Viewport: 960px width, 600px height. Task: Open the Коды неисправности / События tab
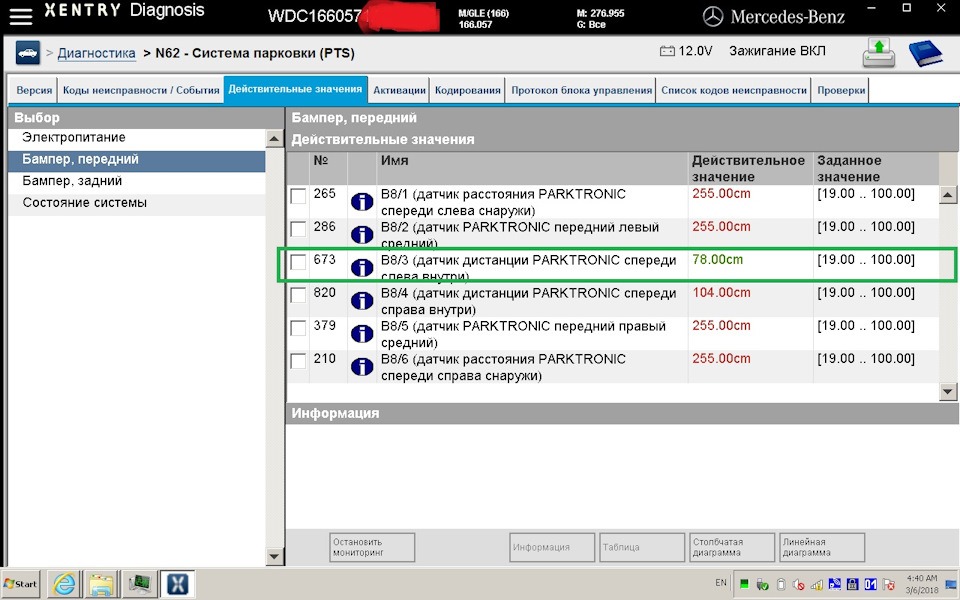(x=141, y=90)
